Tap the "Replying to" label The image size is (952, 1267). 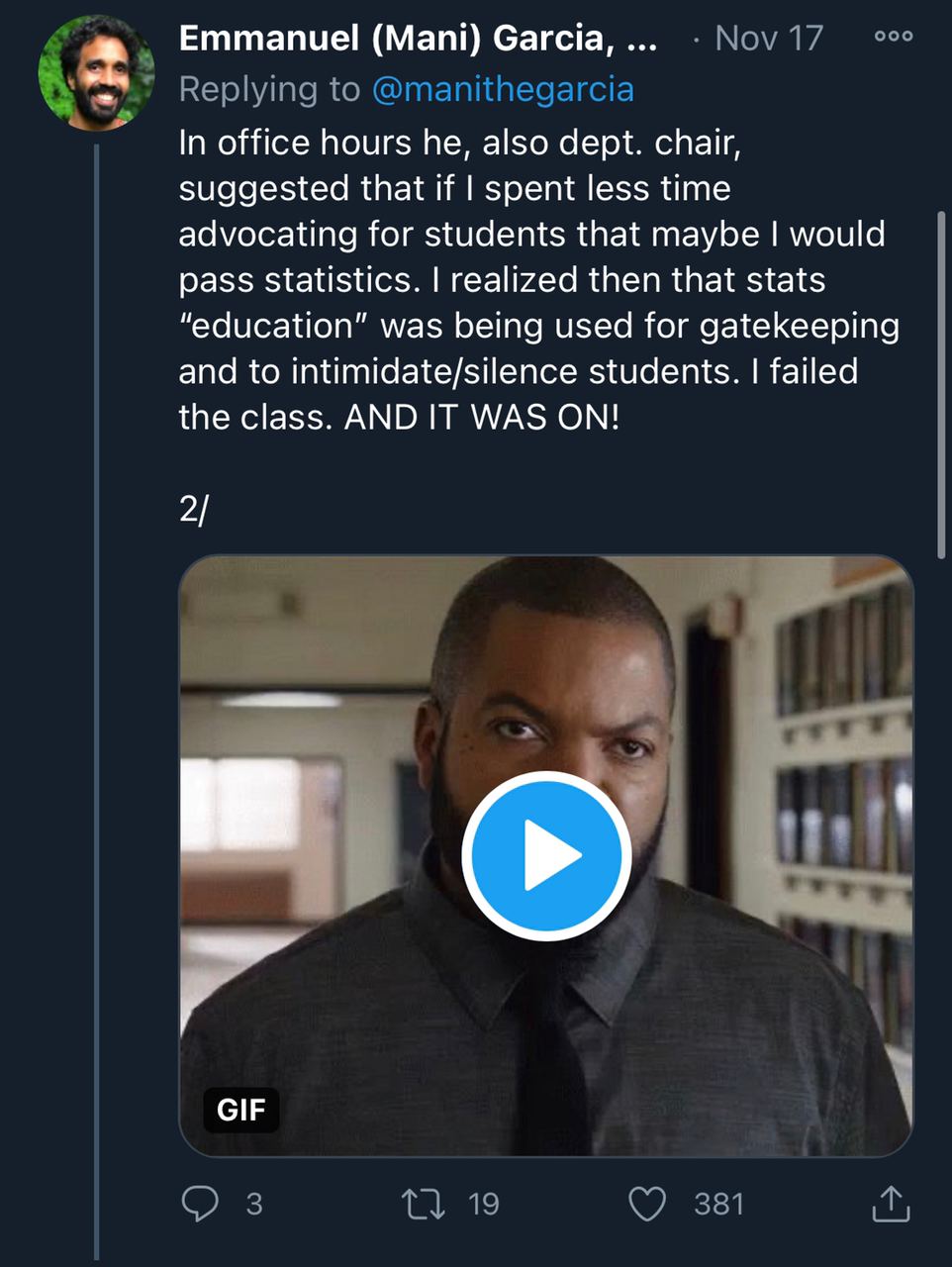point(269,89)
